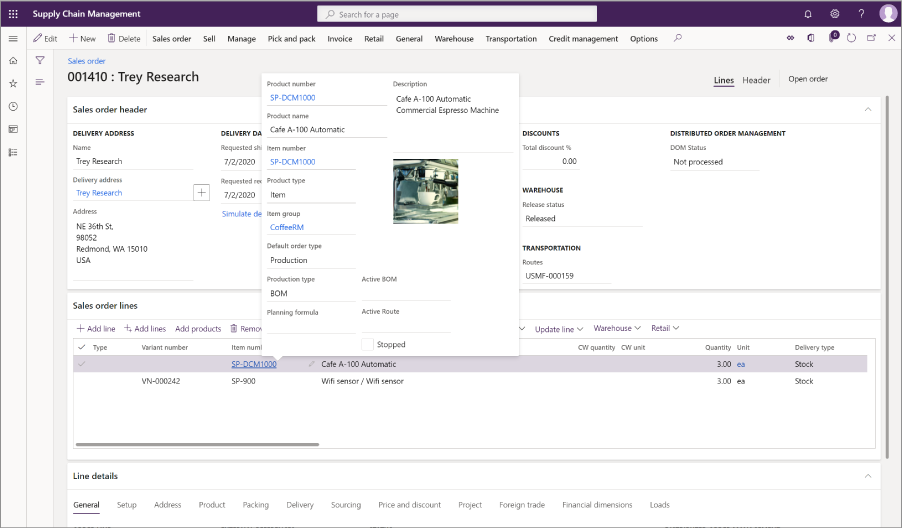Viewport: 902px width, 528px height.
Task: Switch to Header view
Action: pos(756,80)
